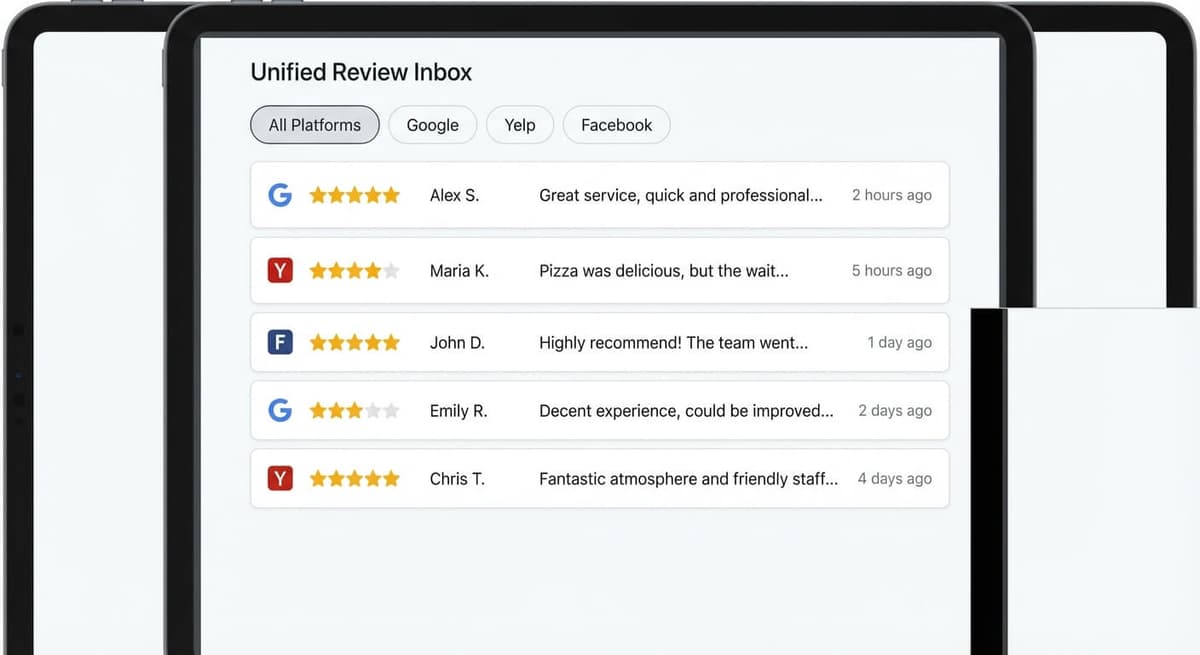The height and width of the screenshot is (655, 1200).
Task: Select the Google icon next to Emily R.
Action: click(279, 410)
